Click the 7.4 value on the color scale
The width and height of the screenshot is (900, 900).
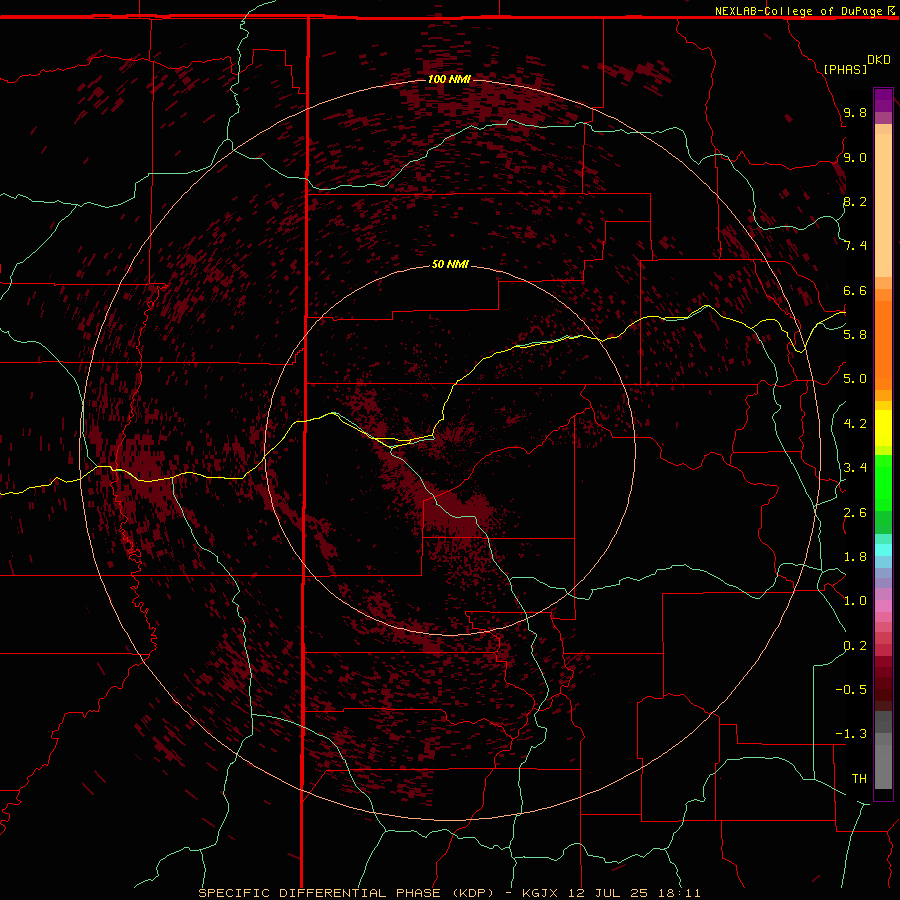click(855, 246)
